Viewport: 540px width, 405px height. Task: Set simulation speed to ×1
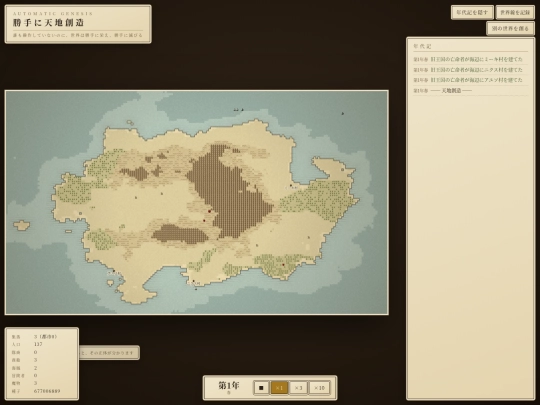pyautogui.click(x=279, y=388)
